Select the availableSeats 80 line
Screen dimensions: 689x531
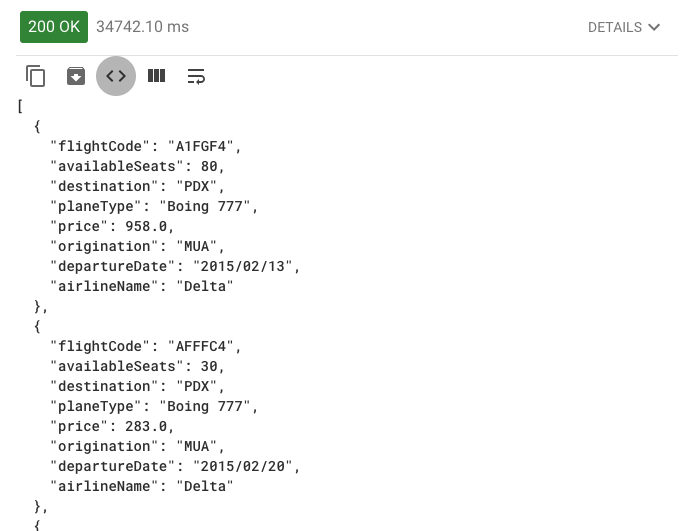137,166
